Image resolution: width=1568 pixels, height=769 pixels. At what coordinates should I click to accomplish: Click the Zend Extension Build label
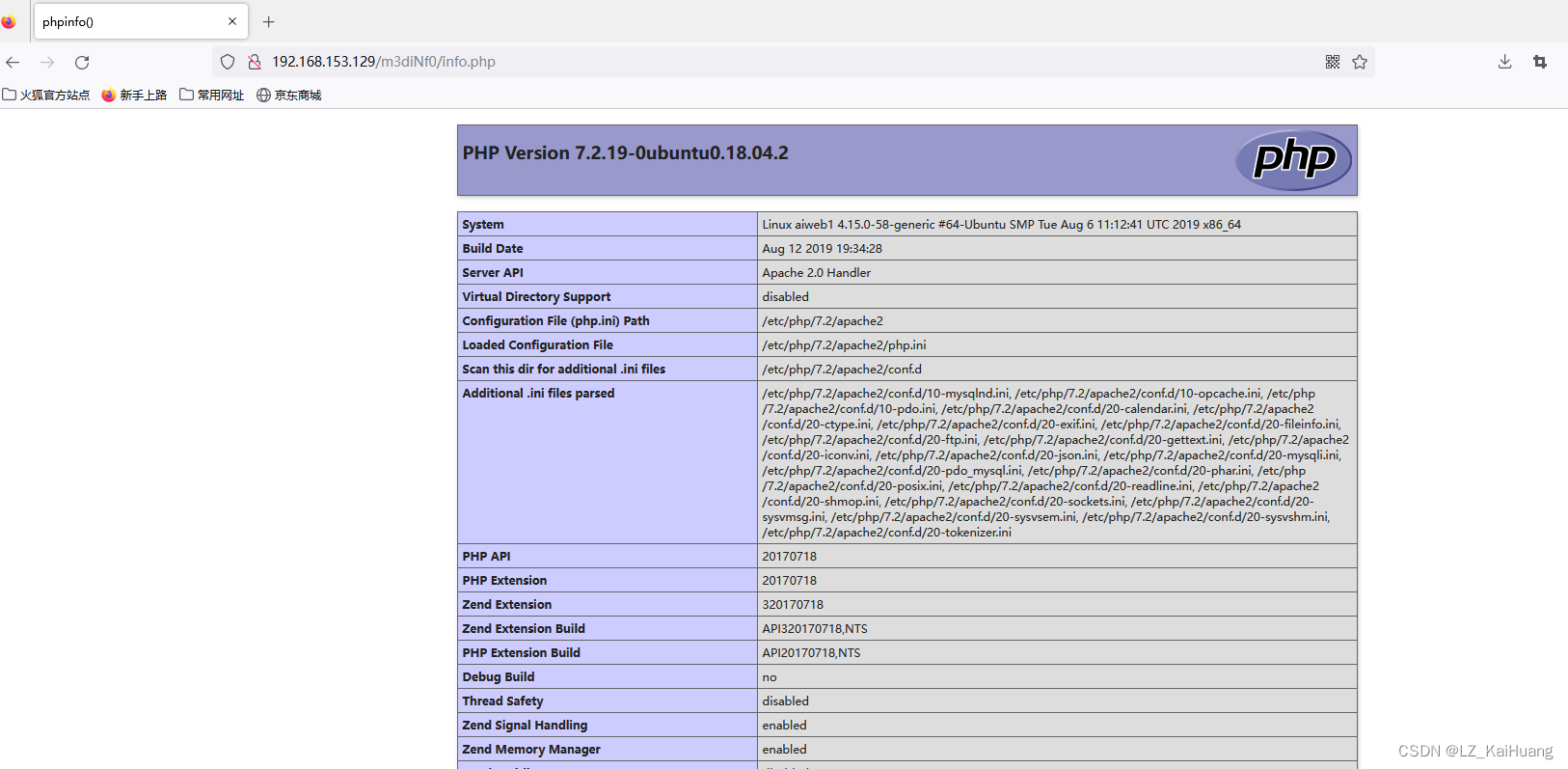(x=524, y=629)
